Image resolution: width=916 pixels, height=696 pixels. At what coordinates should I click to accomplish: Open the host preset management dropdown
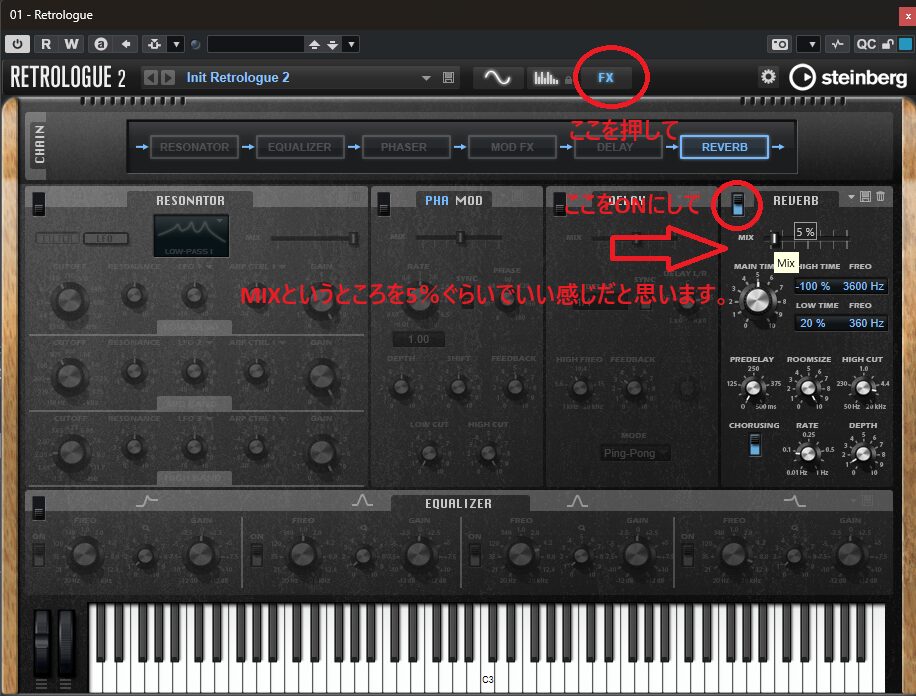point(351,44)
